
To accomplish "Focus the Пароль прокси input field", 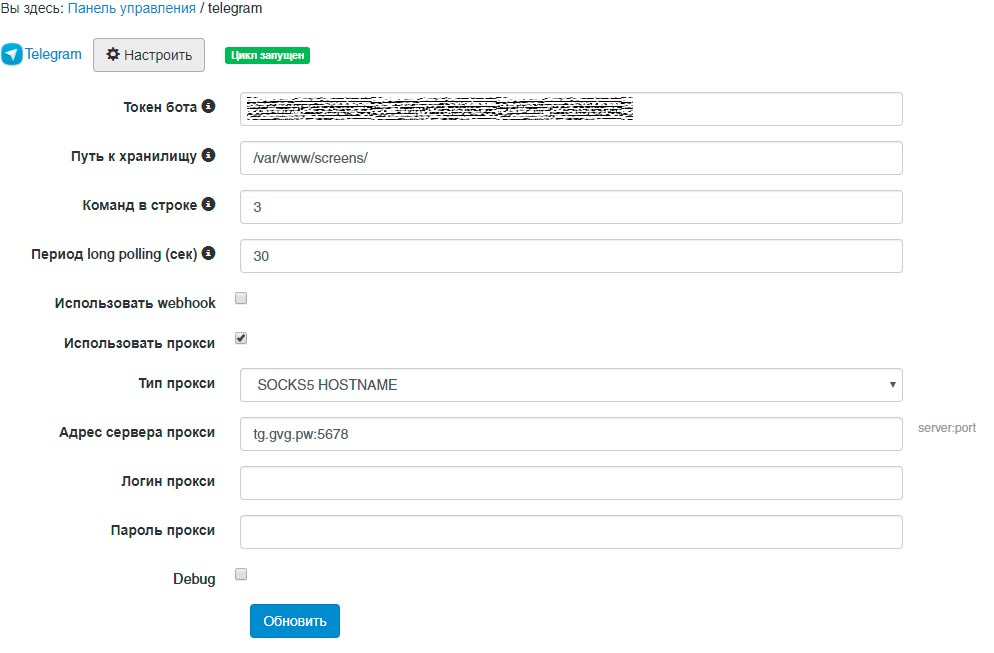I will 570,532.
